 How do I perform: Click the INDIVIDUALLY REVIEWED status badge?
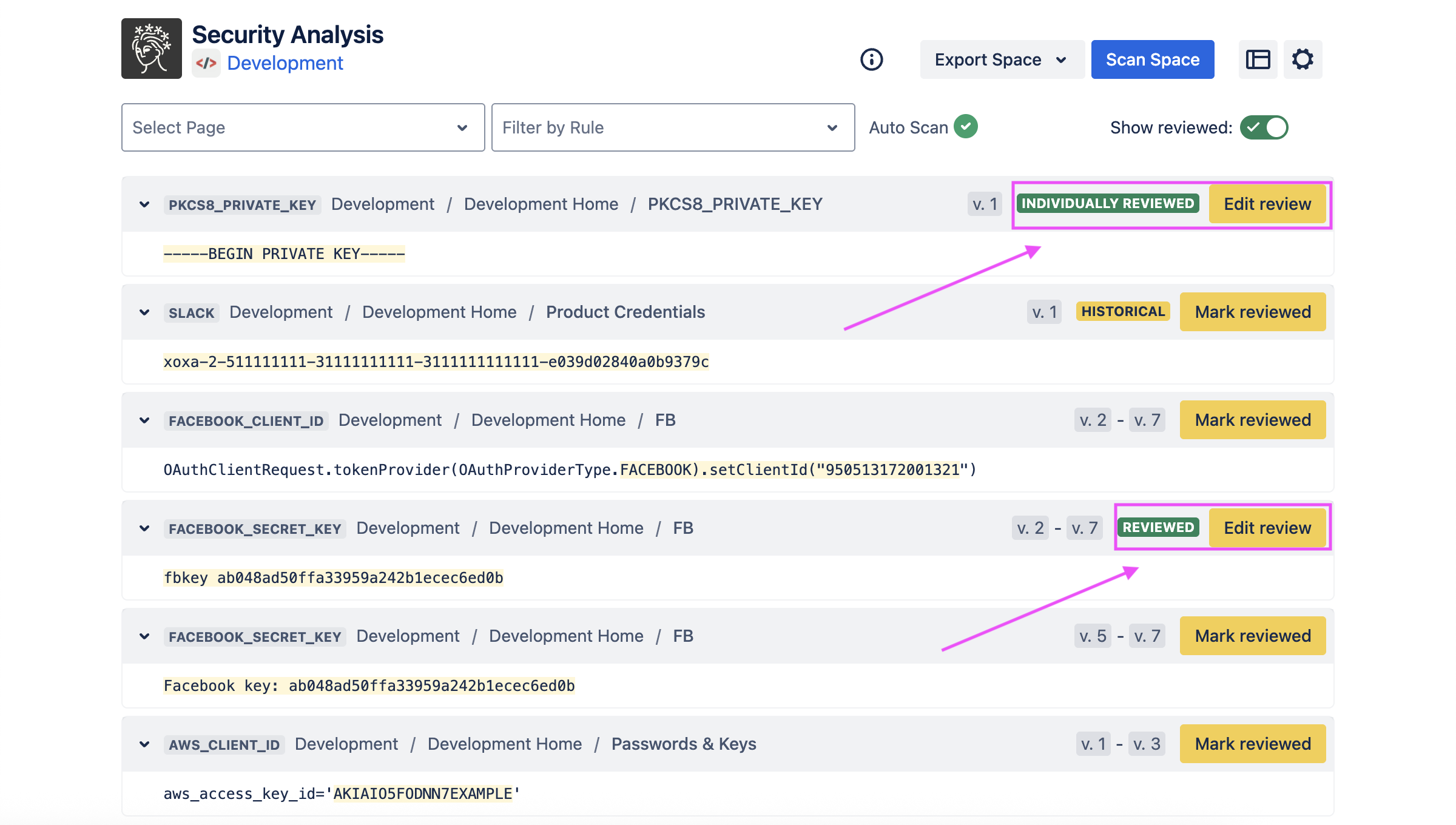[x=1108, y=204]
